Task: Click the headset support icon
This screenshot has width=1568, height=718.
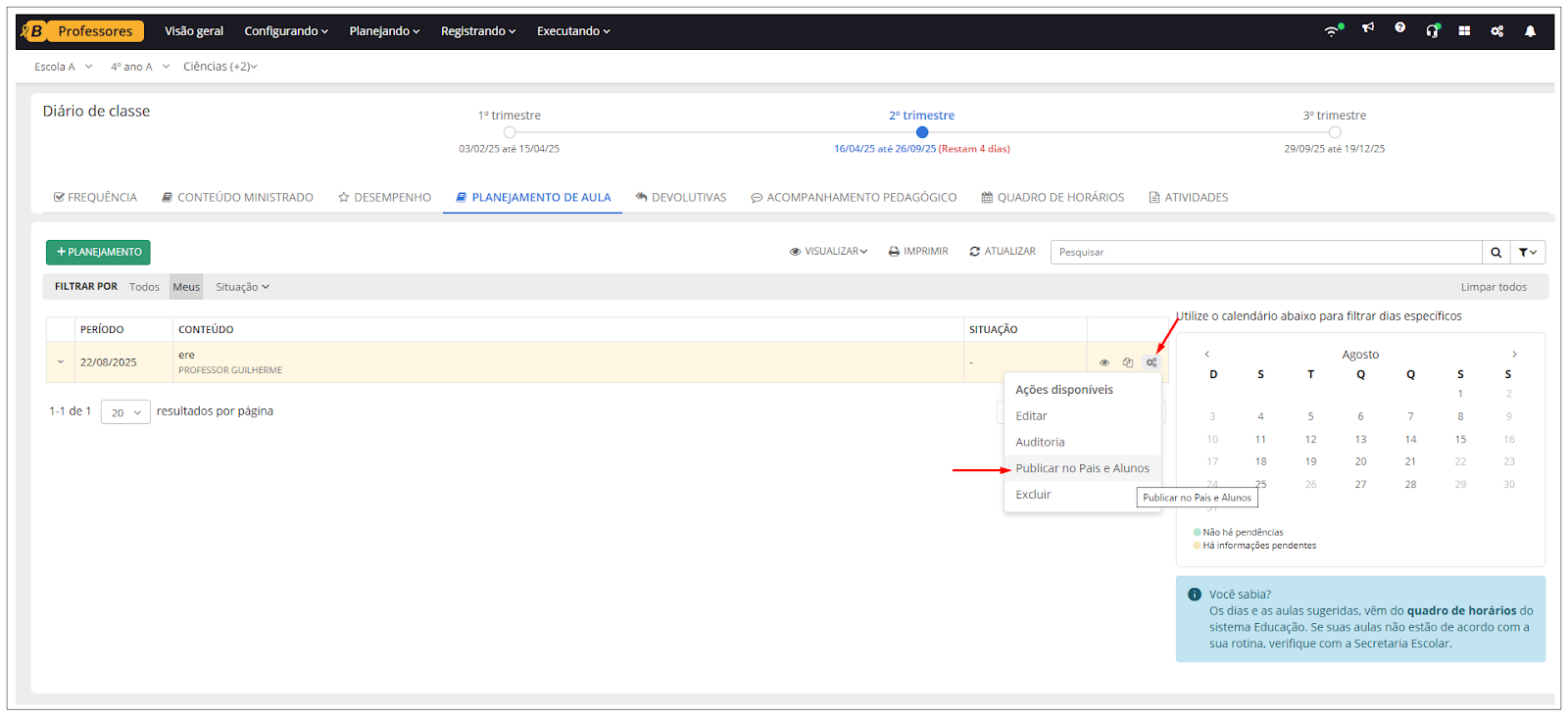Action: pyautogui.click(x=1432, y=31)
